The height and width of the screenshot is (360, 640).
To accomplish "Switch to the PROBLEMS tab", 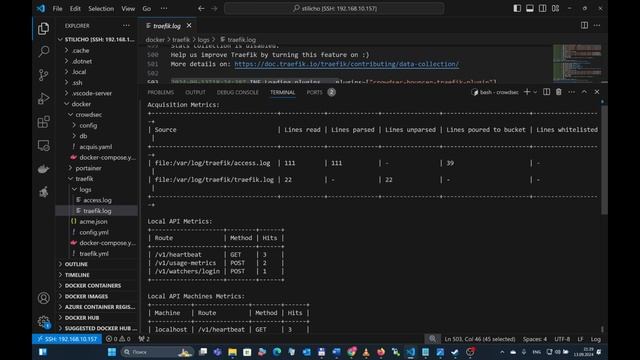I will (160, 92).
